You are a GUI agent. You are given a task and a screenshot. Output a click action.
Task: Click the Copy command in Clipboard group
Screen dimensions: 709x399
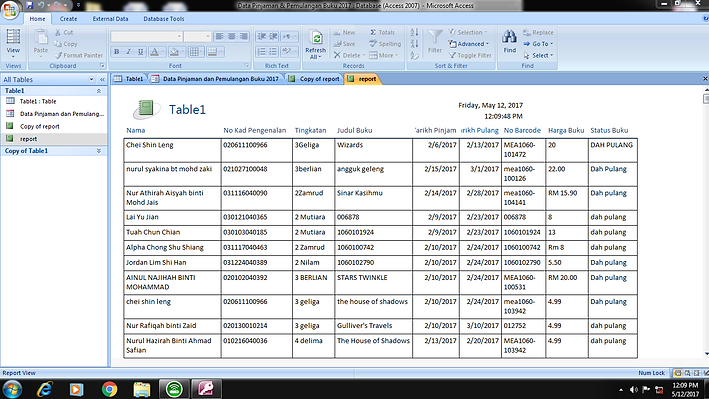[x=66, y=44]
